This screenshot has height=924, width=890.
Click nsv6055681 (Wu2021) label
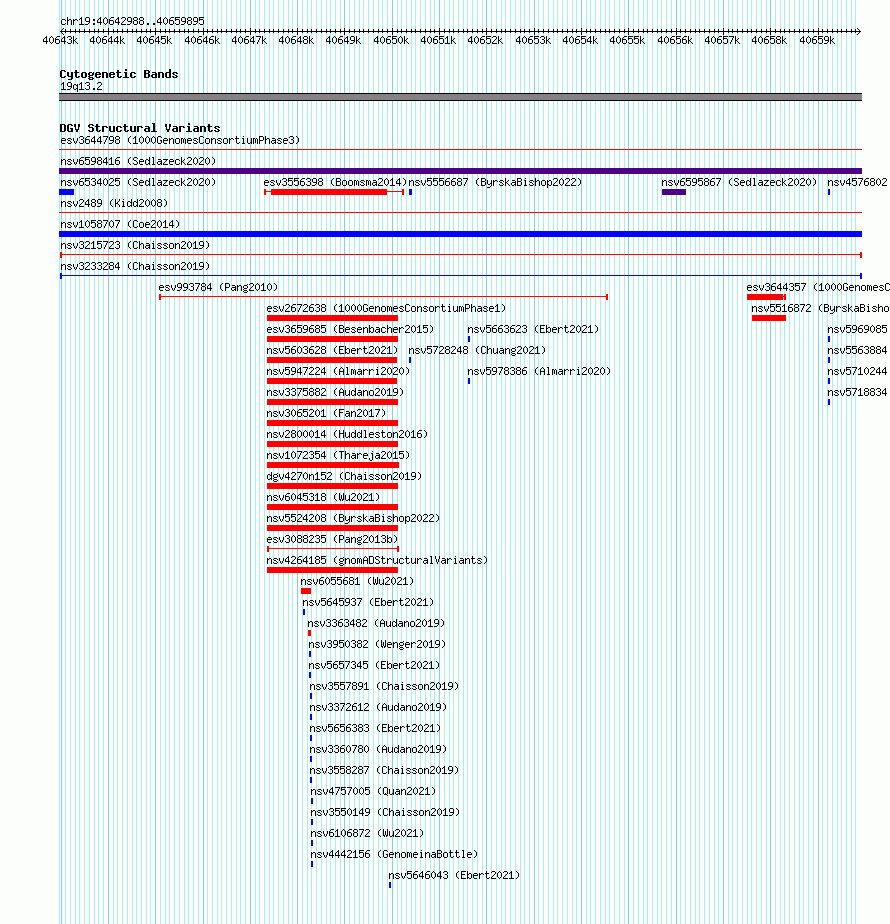point(357,581)
